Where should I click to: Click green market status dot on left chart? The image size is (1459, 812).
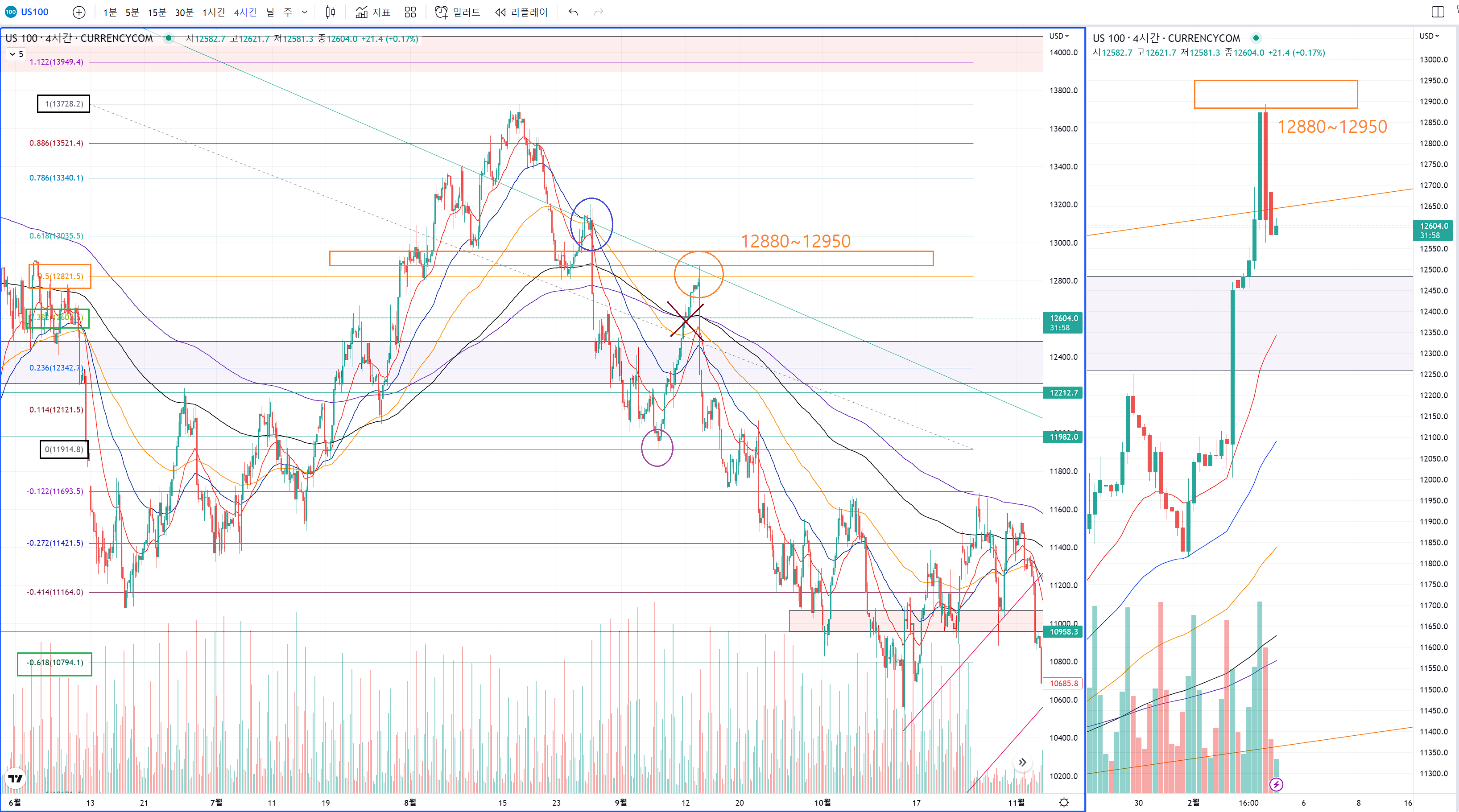(x=168, y=38)
